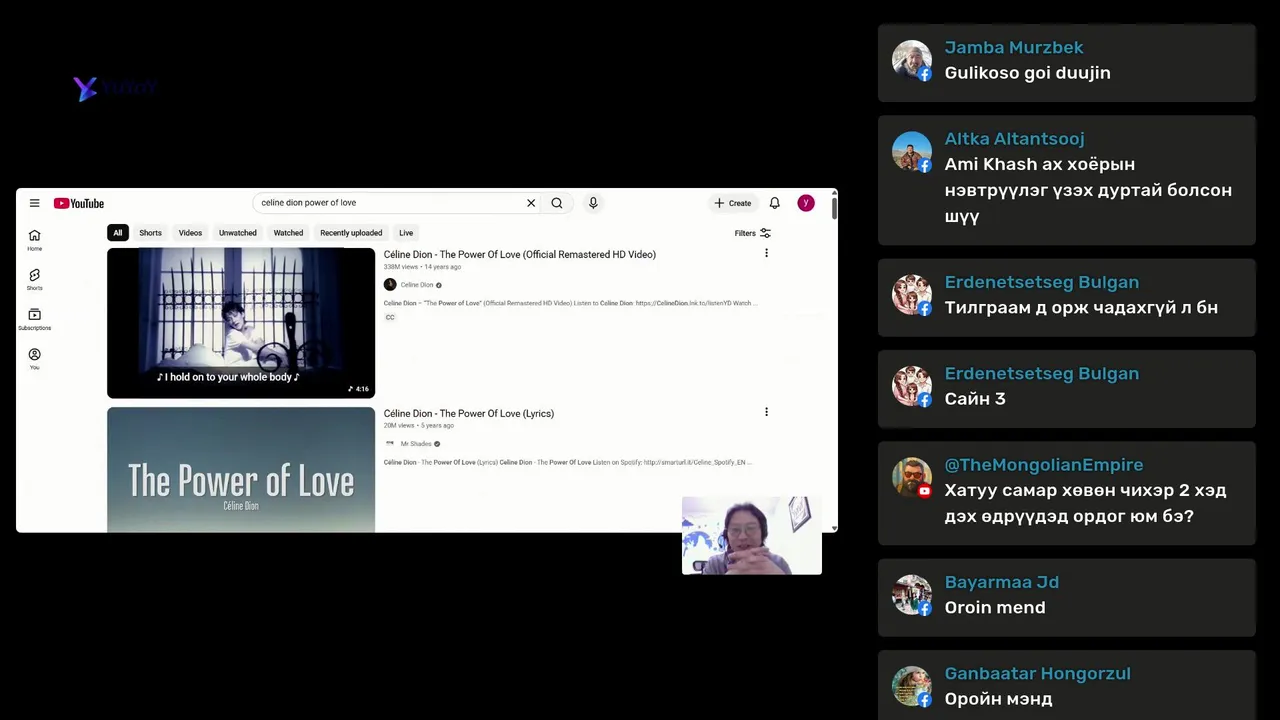Start voice search with the microphone icon
1280x720 pixels.
click(x=593, y=203)
